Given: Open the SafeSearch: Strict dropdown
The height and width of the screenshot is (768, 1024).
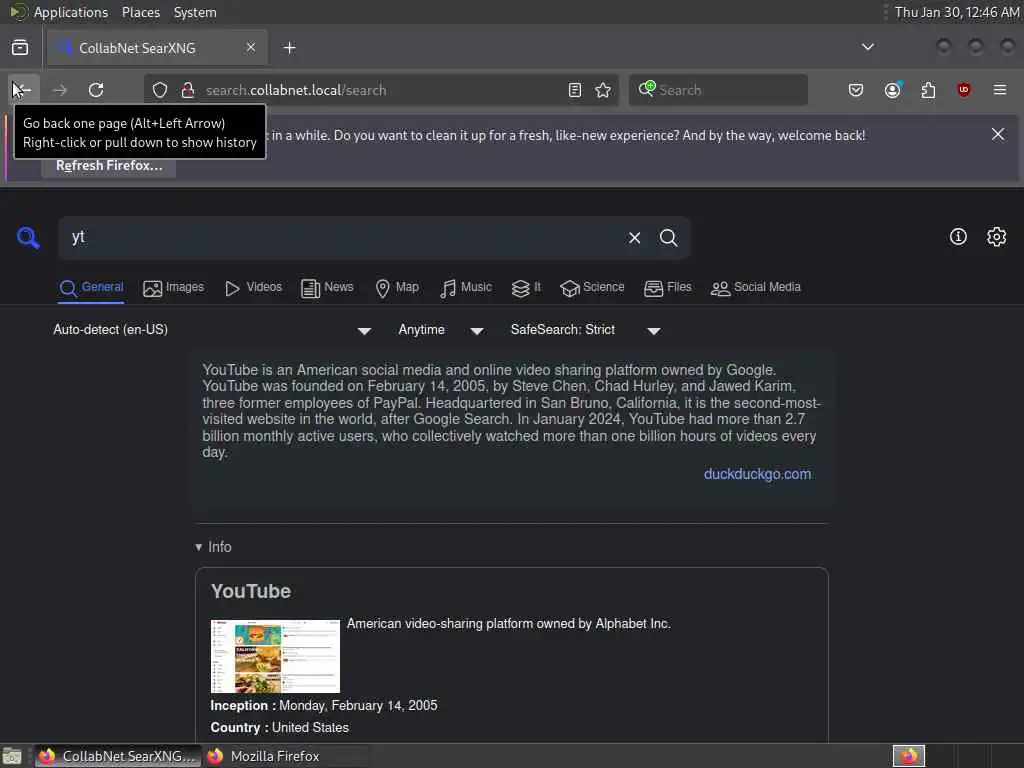Looking at the screenshot, I should 585,330.
